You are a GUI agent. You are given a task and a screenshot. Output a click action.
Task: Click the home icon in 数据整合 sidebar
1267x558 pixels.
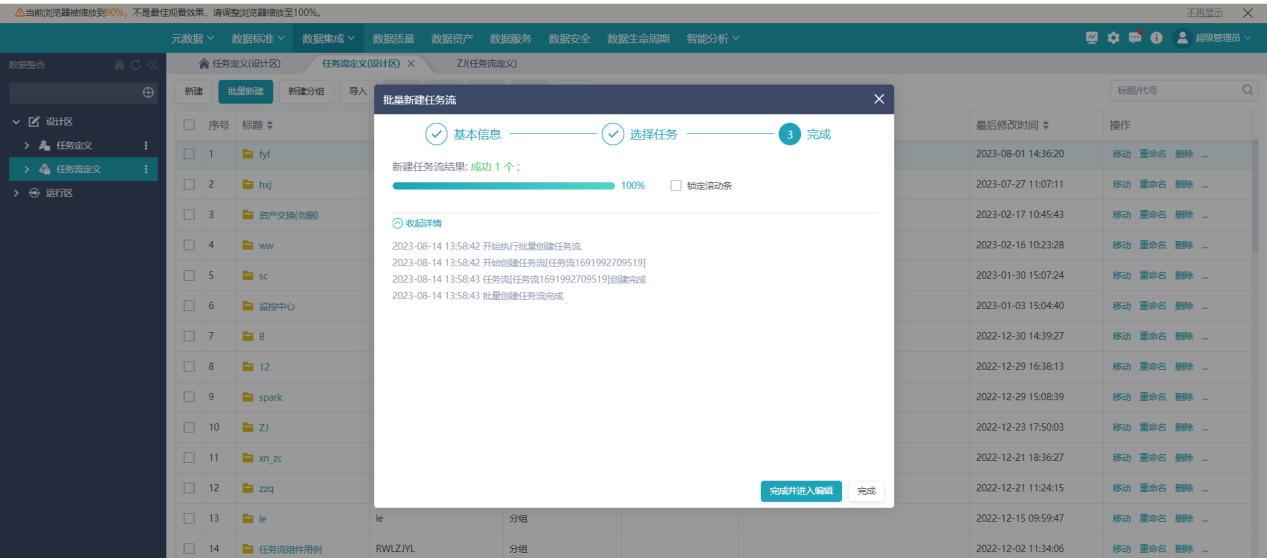120,65
